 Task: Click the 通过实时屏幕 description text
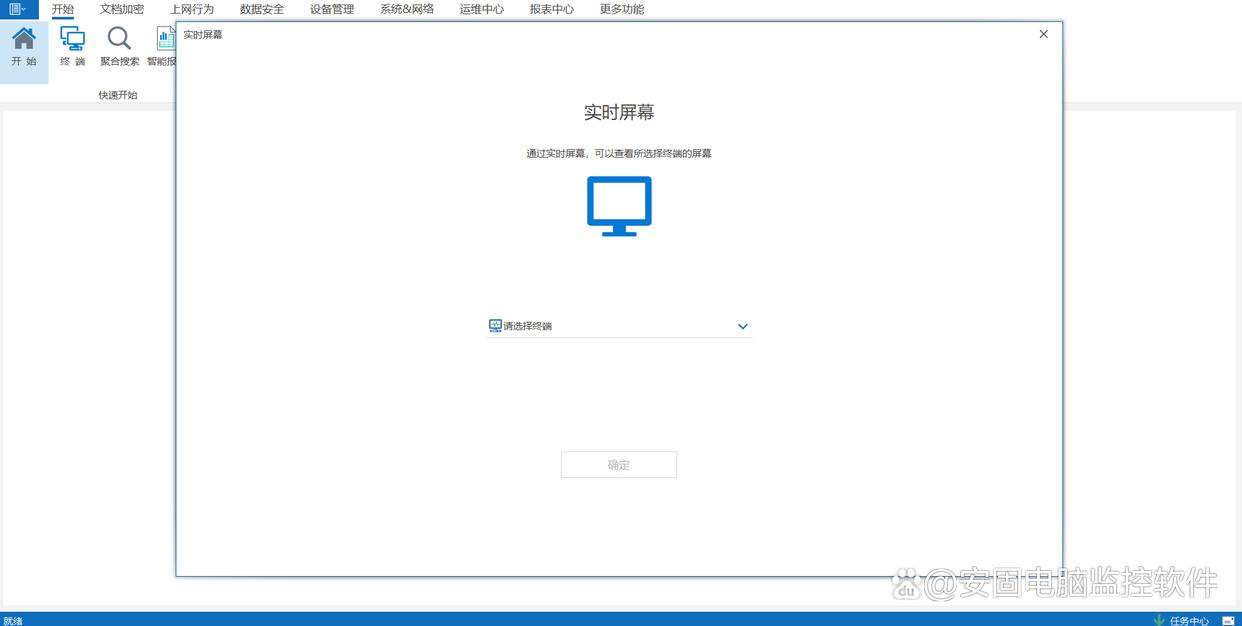(619, 154)
